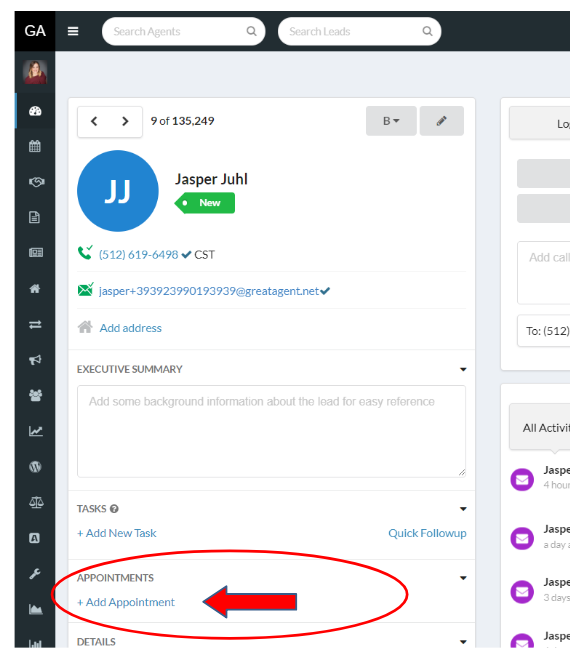Open the newspaper icon in sidebar
This screenshot has width=570, height=657.
tap(36, 253)
